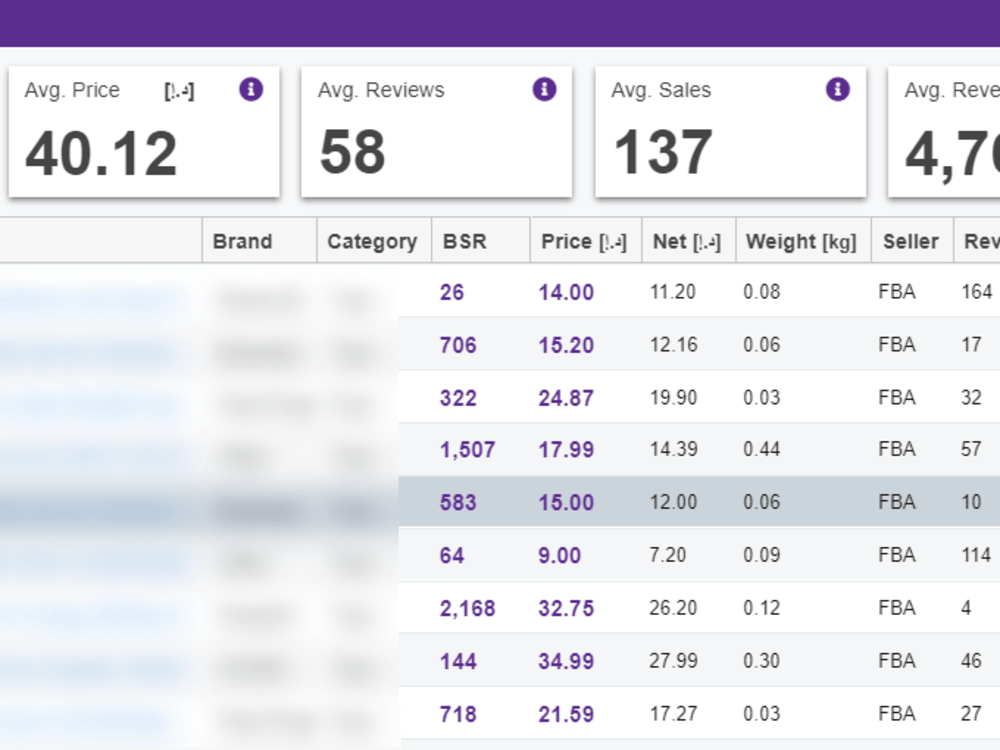Click price 21.59
Screen dimensions: 1000x750
[566, 714]
